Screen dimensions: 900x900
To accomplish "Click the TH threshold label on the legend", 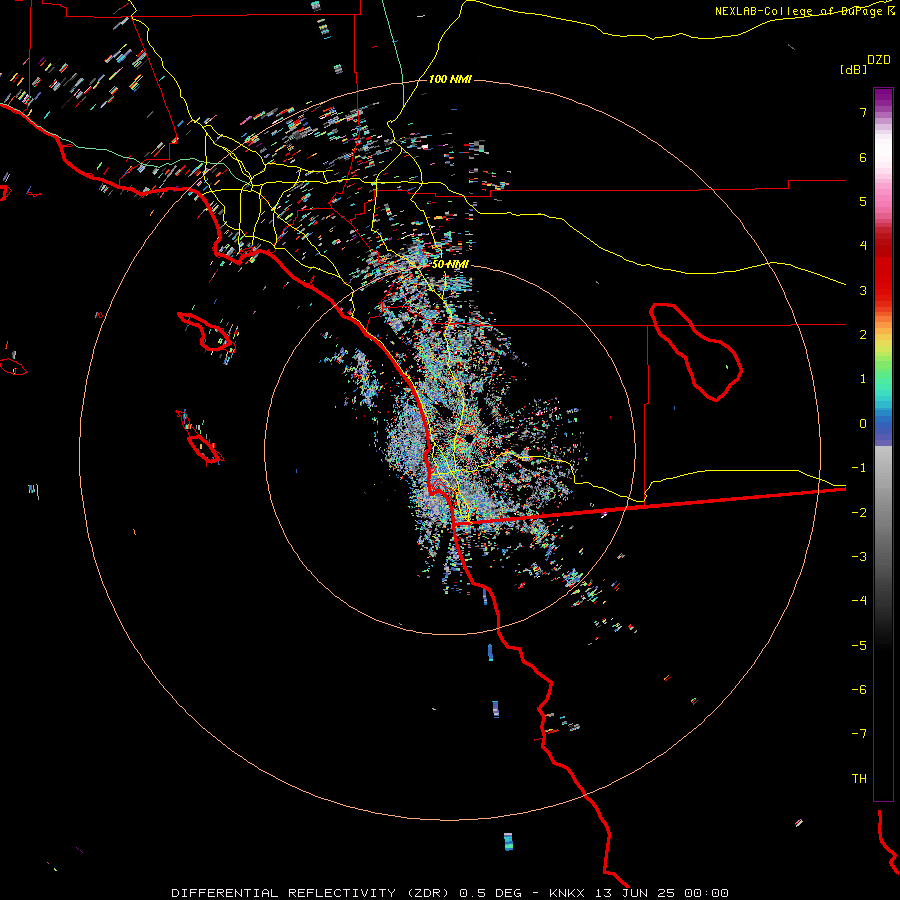I will coord(859,779).
